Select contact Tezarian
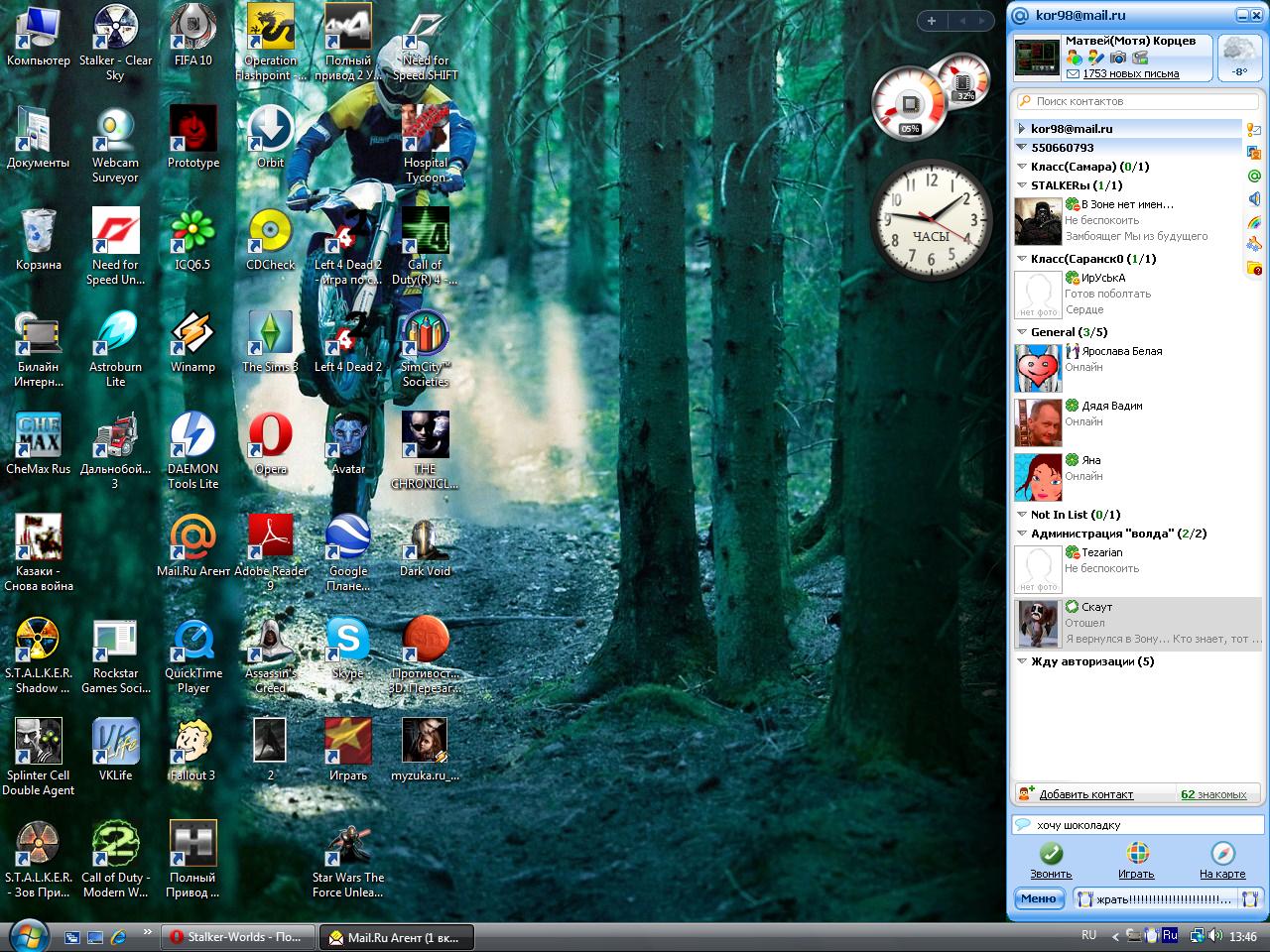Image resolution: width=1270 pixels, height=952 pixels. pos(1137,569)
